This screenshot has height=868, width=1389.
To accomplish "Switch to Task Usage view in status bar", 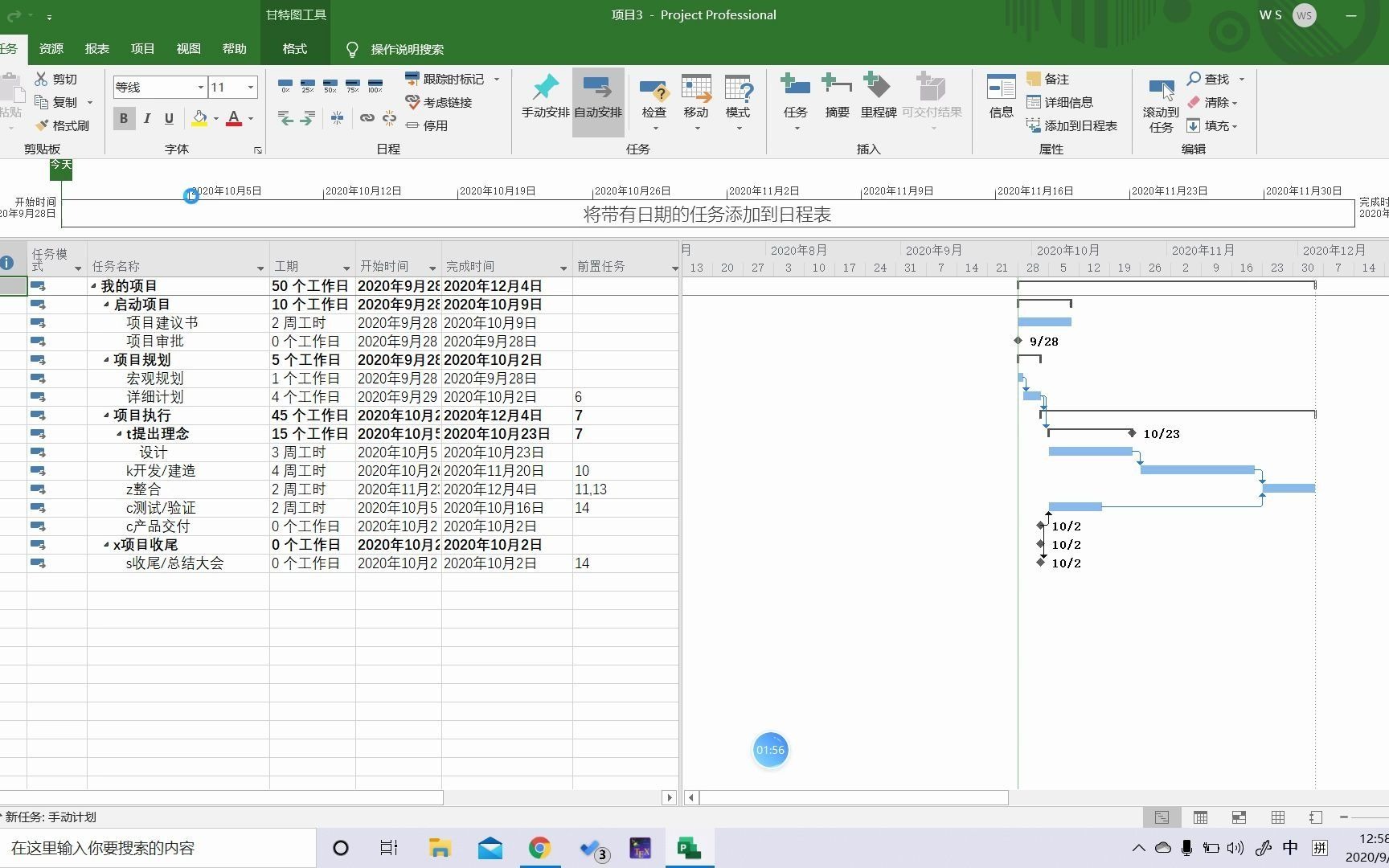I will click(x=1200, y=817).
